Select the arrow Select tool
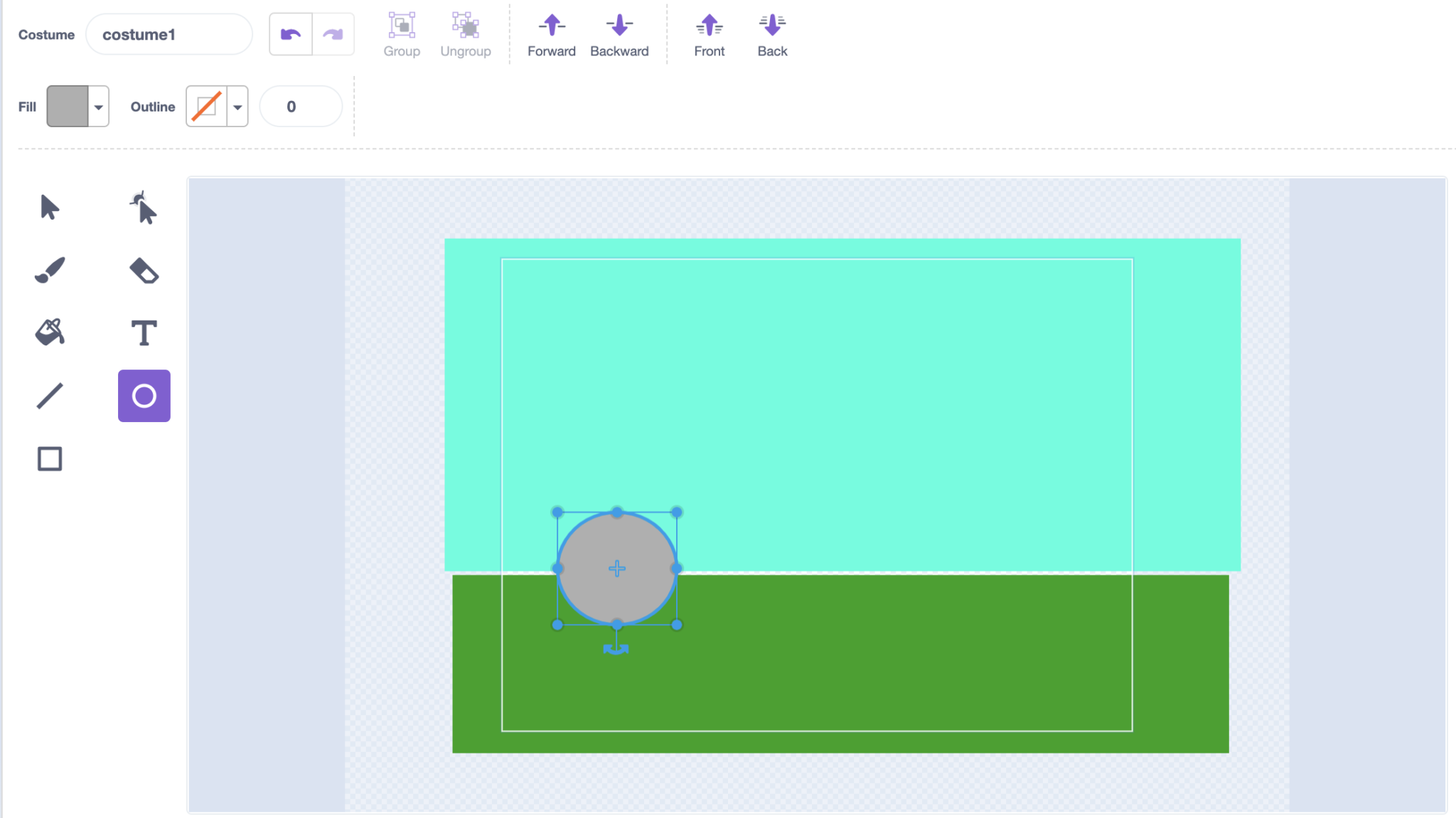Viewport: 1456px width, 818px height. [48, 208]
